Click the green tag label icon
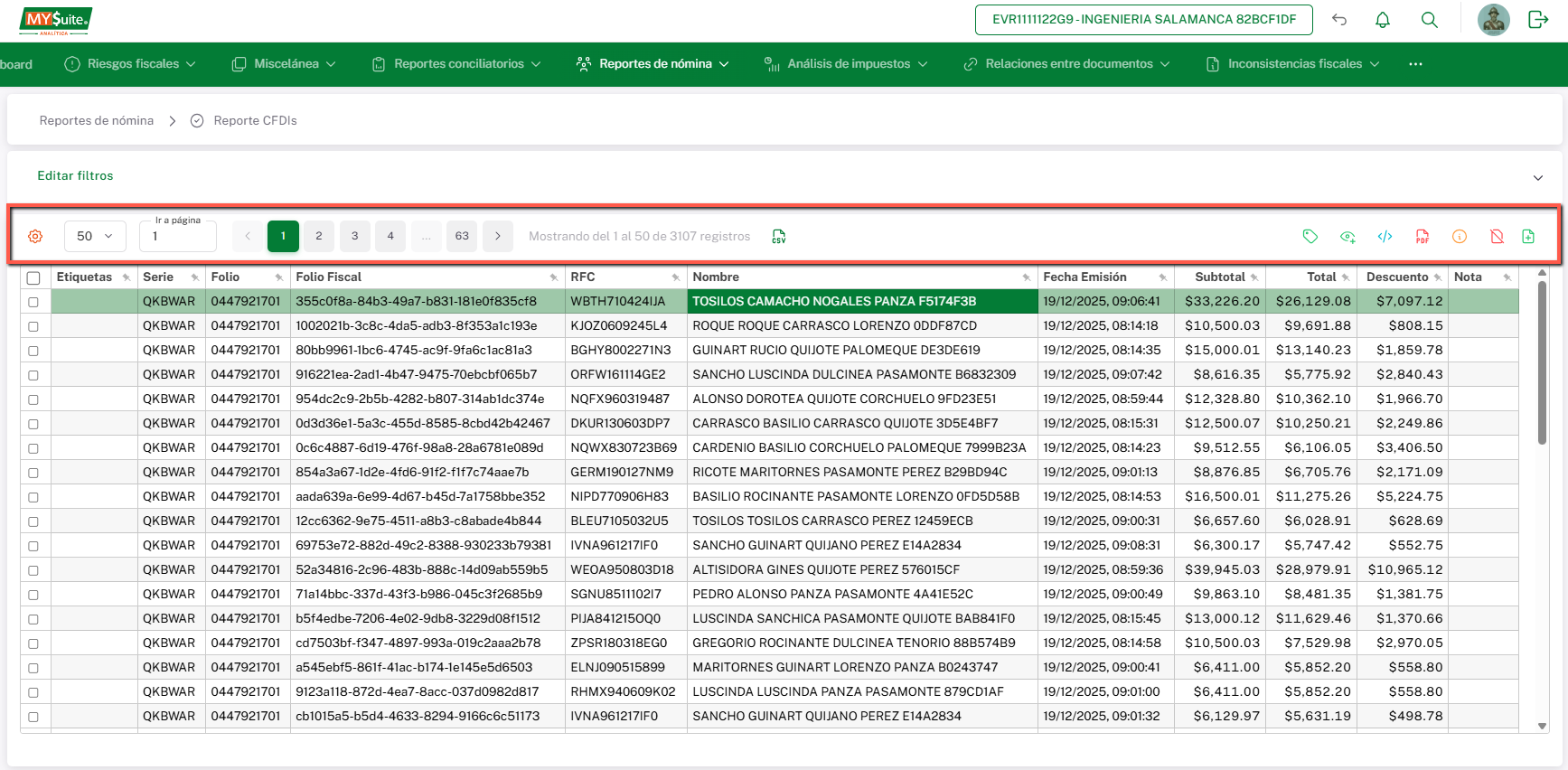Screen dimensions: 1568x770 coord(1310,237)
